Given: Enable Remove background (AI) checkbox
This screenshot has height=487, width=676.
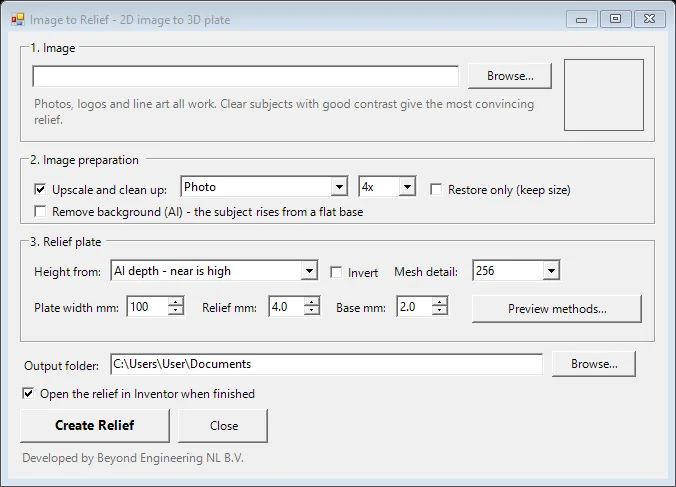Looking at the screenshot, I should (x=40, y=212).
